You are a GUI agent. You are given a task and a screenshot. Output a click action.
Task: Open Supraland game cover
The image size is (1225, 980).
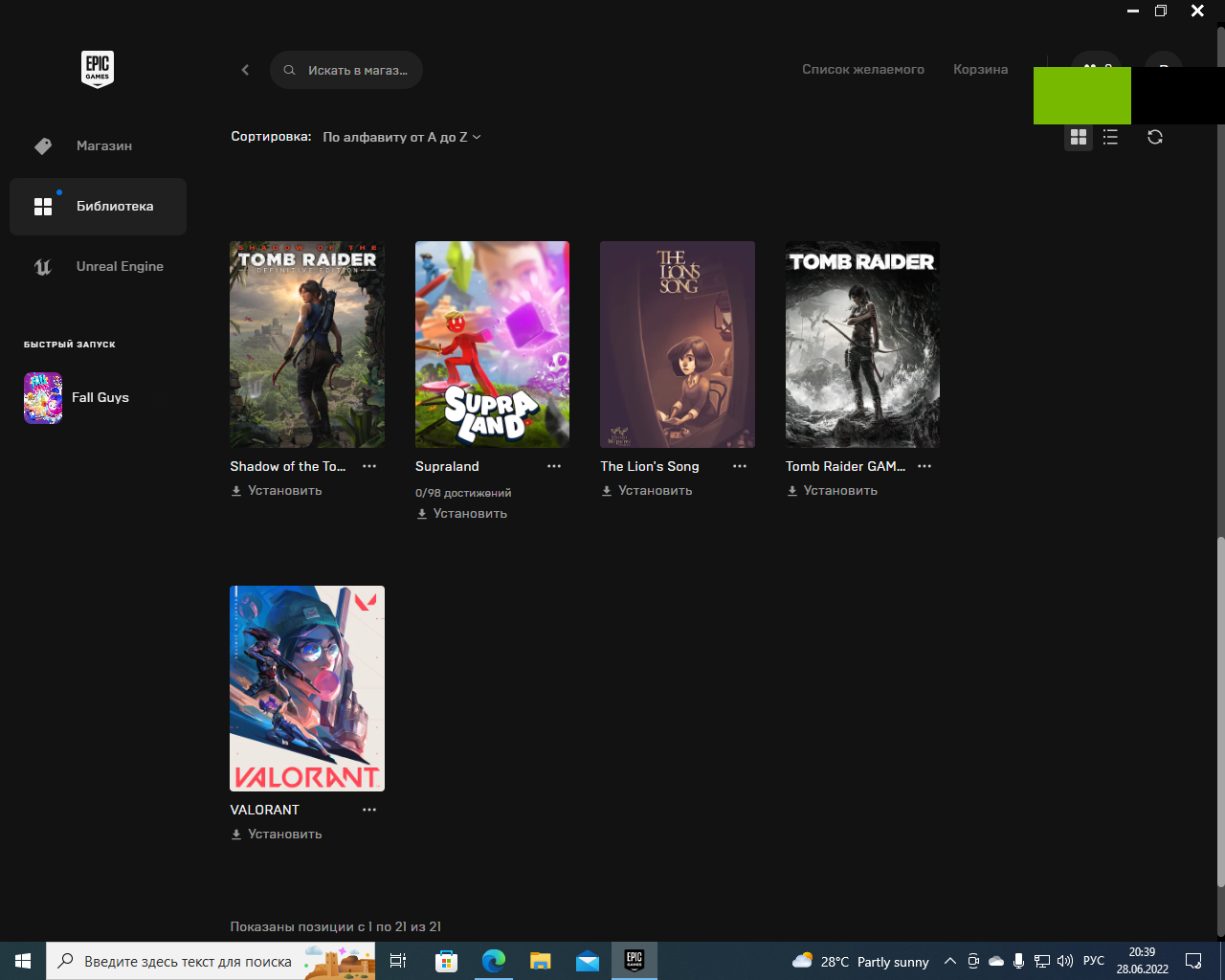[492, 345]
